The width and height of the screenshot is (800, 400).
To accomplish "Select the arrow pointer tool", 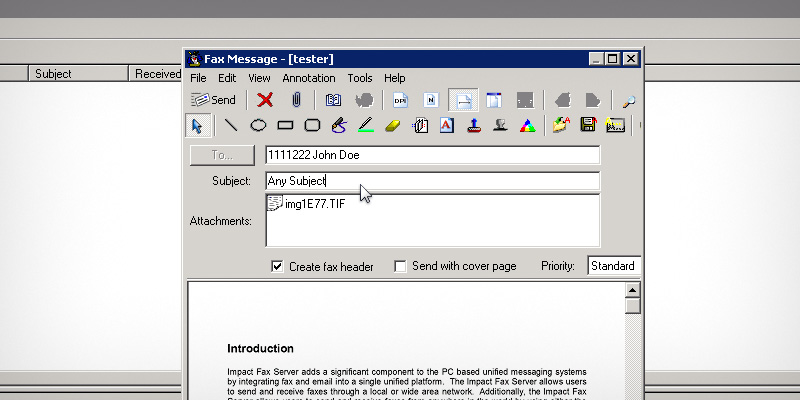I will (x=197, y=126).
